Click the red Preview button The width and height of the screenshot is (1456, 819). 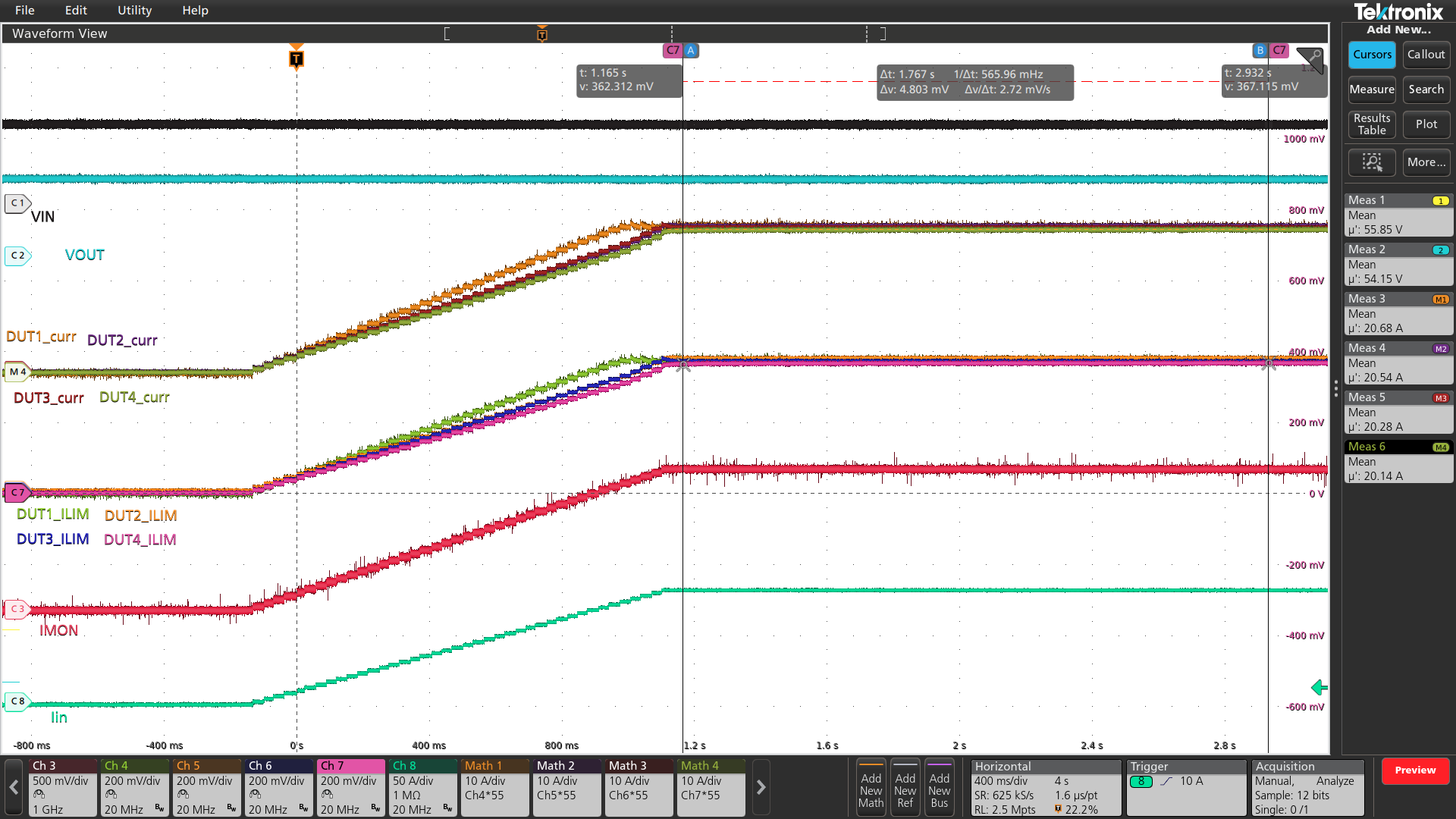pyautogui.click(x=1414, y=770)
